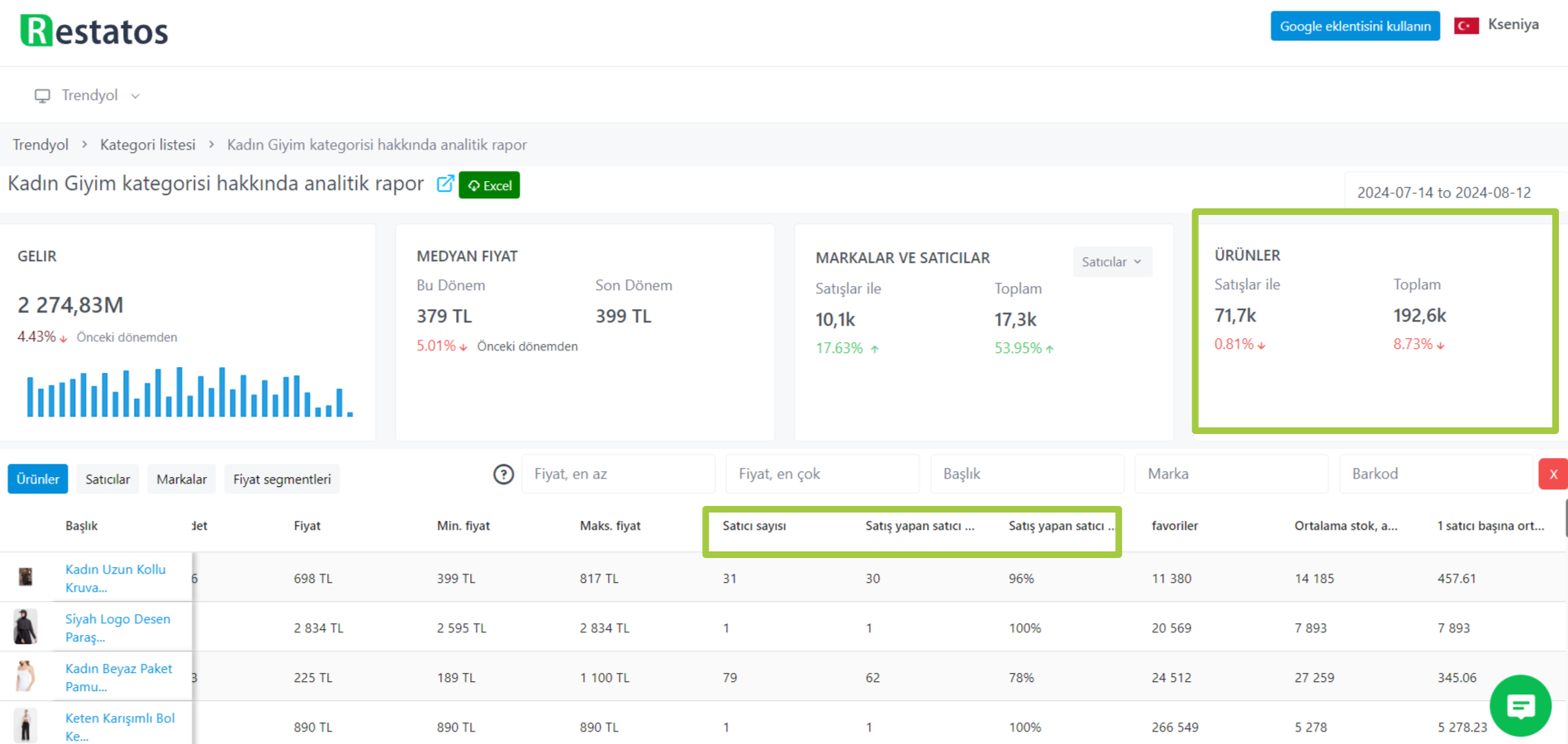Focus the Marka filter field
The height and width of the screenshot is (744, 1568).
click(1231, 474)
